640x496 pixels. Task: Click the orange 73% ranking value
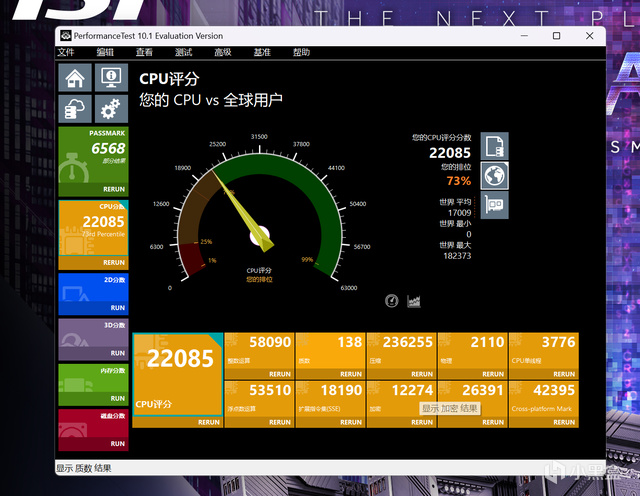tap(458, 181)
